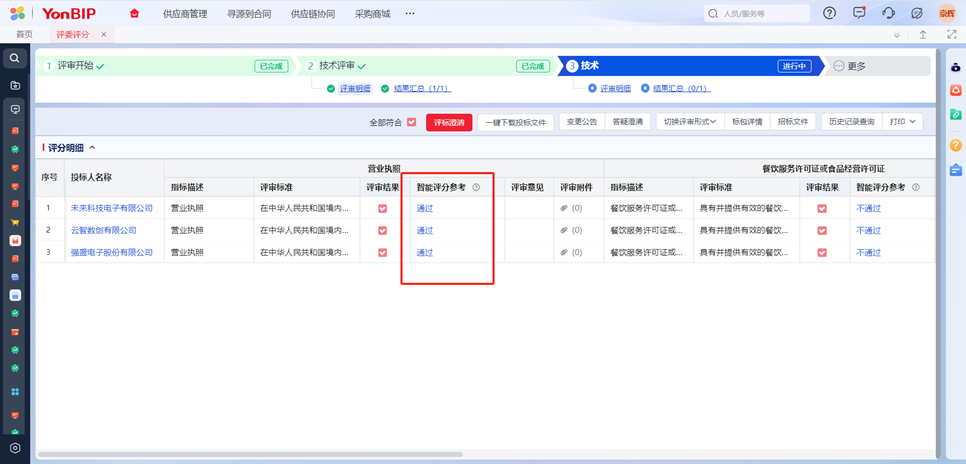Open the blue four-square apps grid icon
This screenshot has width=966, height=464.
[15, 392]
